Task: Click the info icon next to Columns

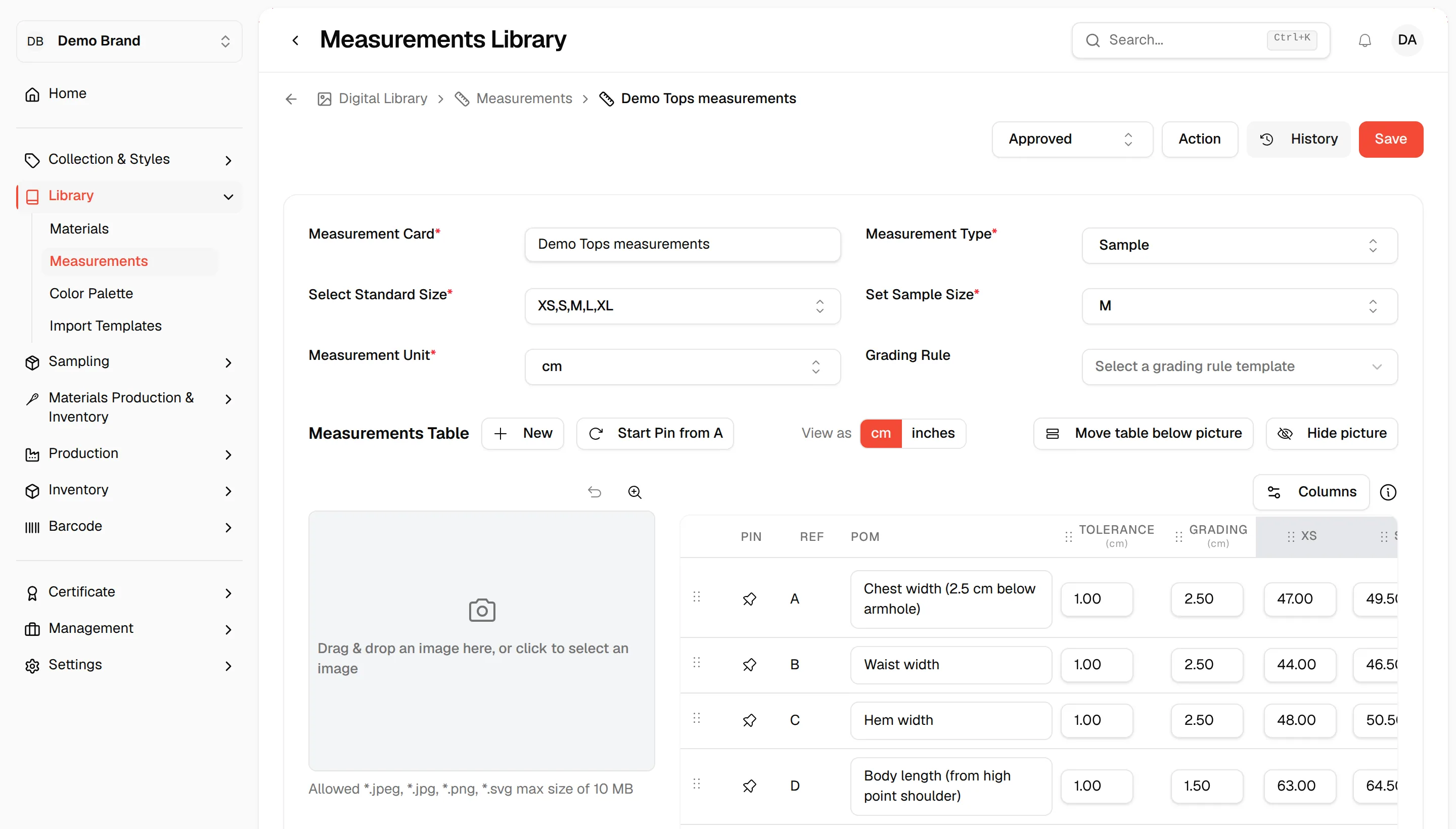Action: (1388, 492)
